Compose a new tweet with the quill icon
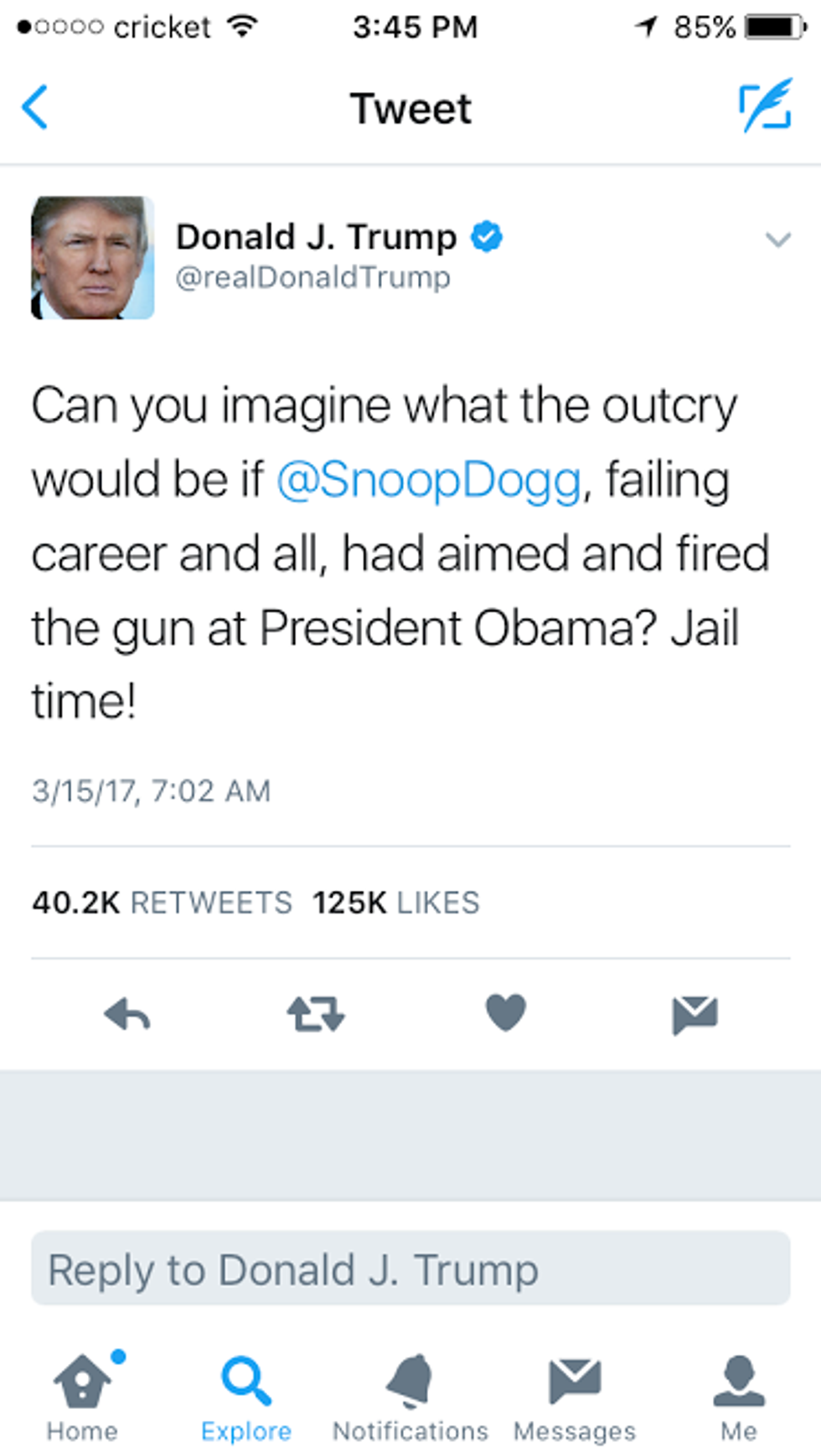The image size is (821, 1456). (x=765, y=106)
